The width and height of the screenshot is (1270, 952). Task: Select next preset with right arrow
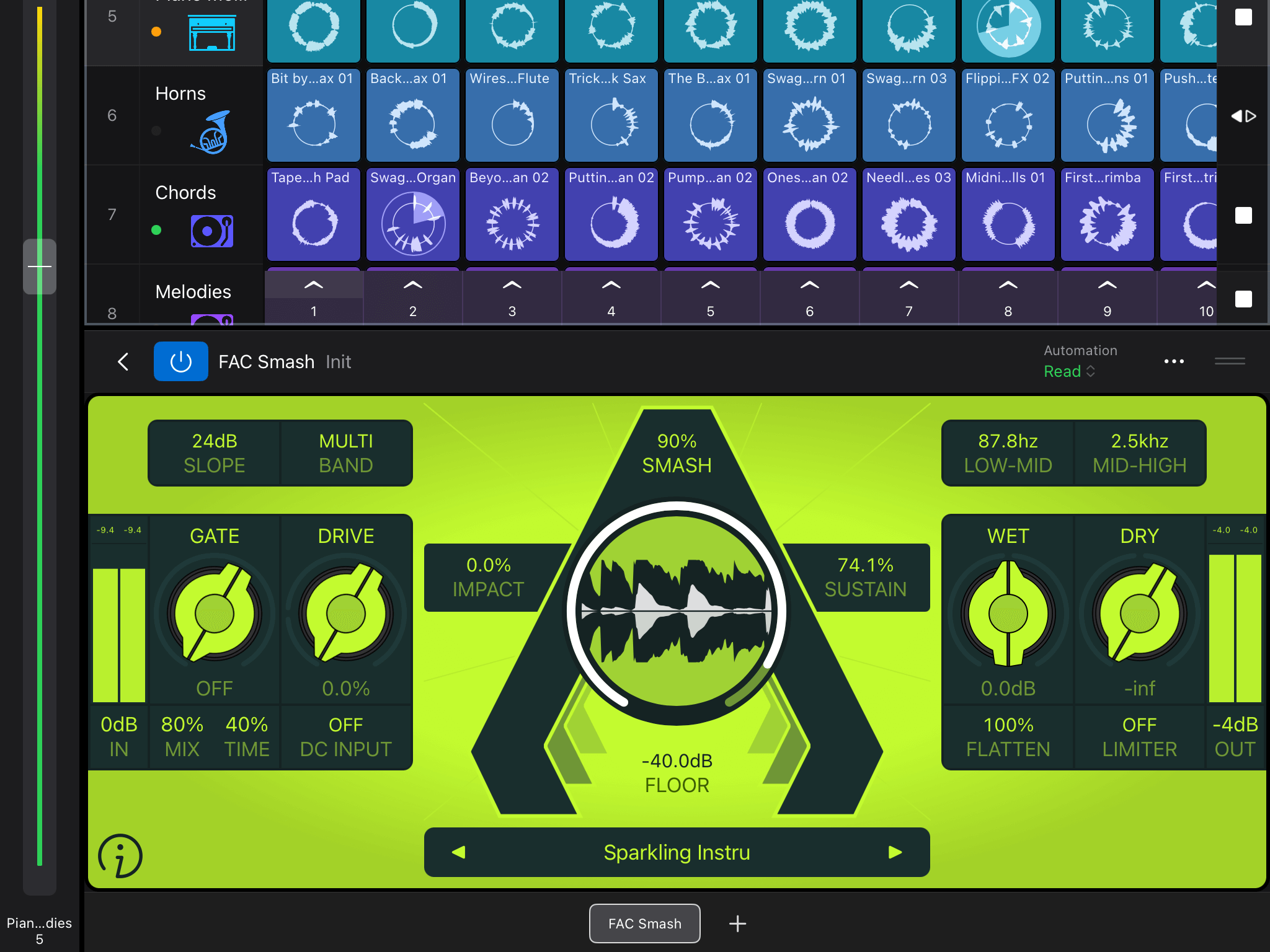pos(895,852)
